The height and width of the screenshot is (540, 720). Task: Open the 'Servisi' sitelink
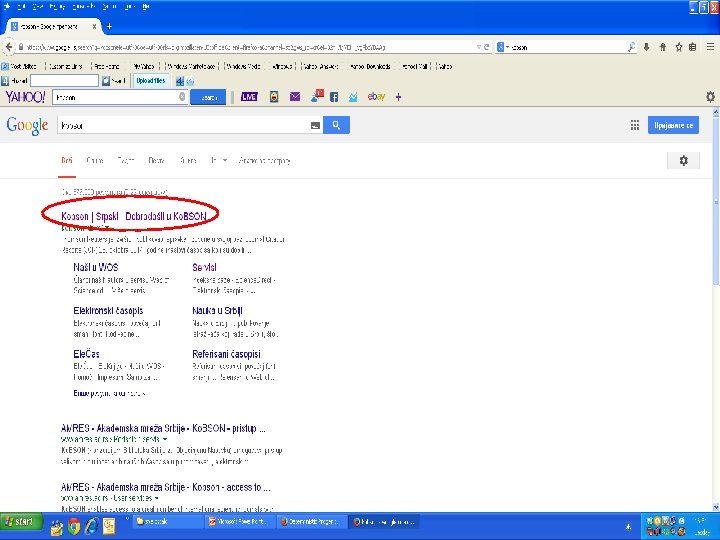click(204, 267)
